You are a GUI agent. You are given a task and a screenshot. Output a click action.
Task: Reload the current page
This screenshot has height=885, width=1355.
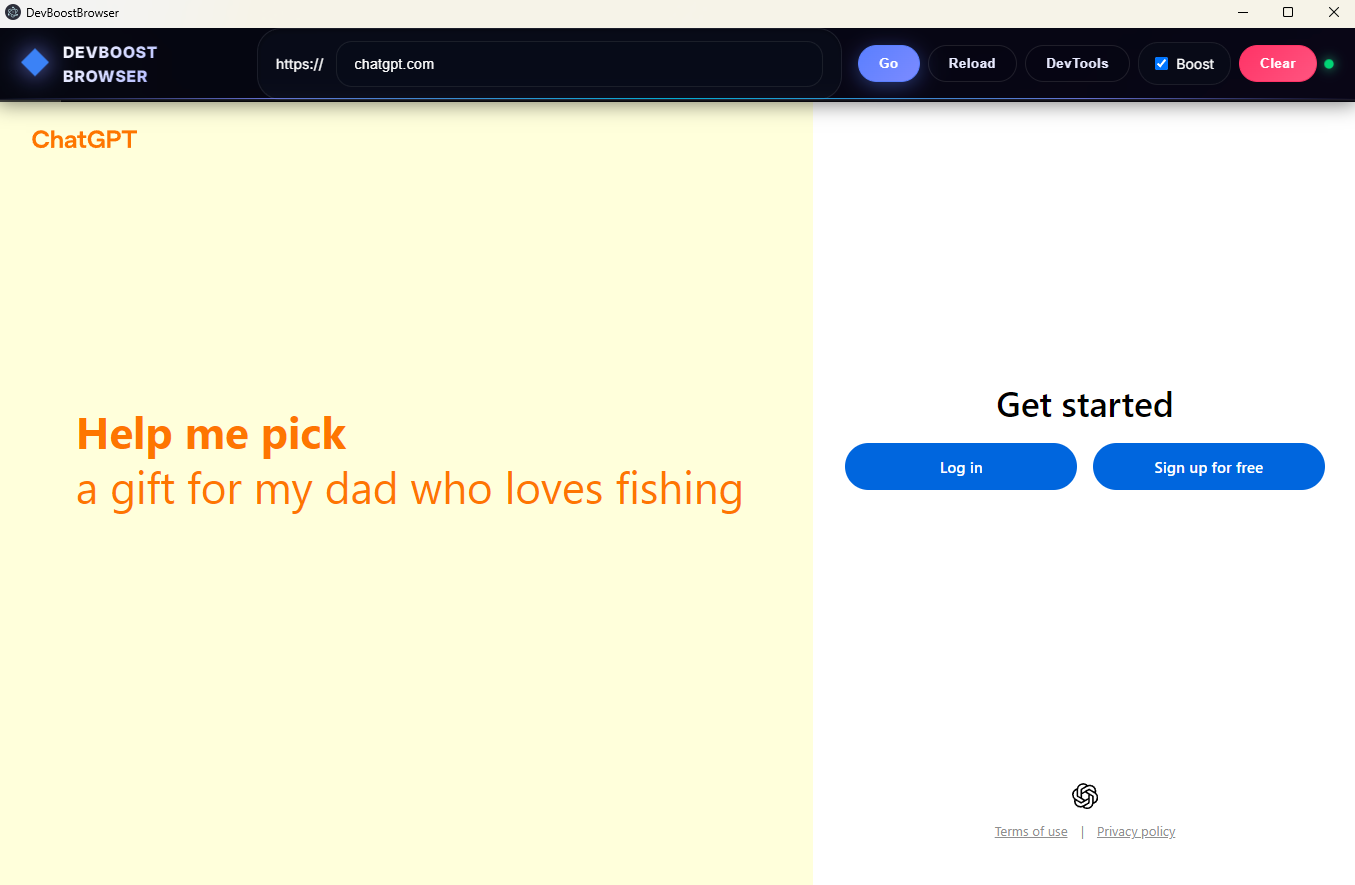click(x=972, y=63)
